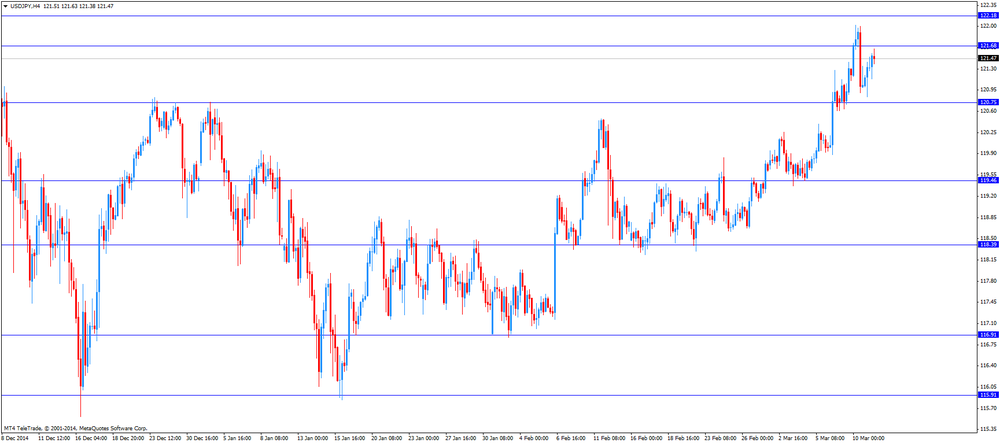Click the current price label 121.47
The image size is (1000, 443).
[x=988, y=58]
